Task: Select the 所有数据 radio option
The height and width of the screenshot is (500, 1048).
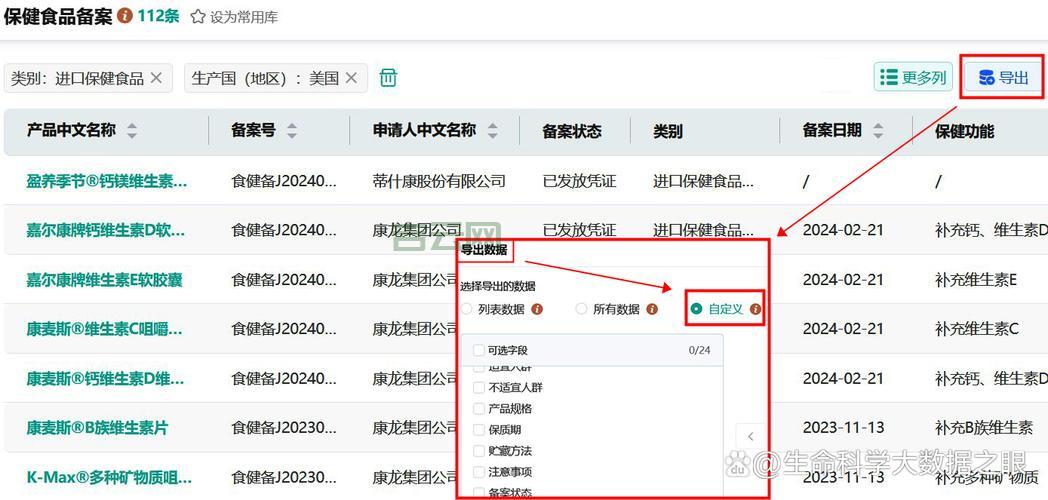Action: point(581,309)
